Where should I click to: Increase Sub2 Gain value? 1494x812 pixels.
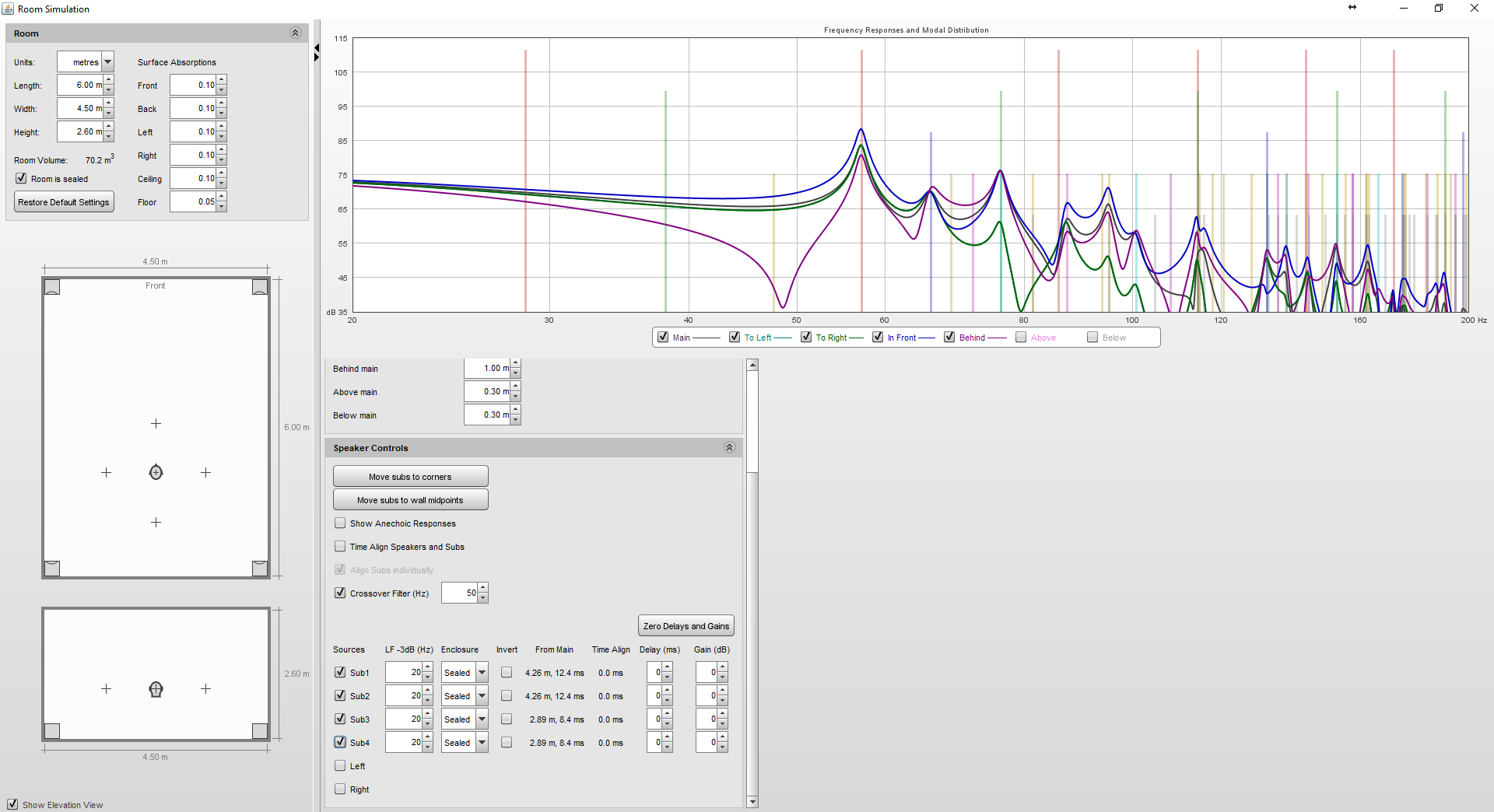(722, 691)
